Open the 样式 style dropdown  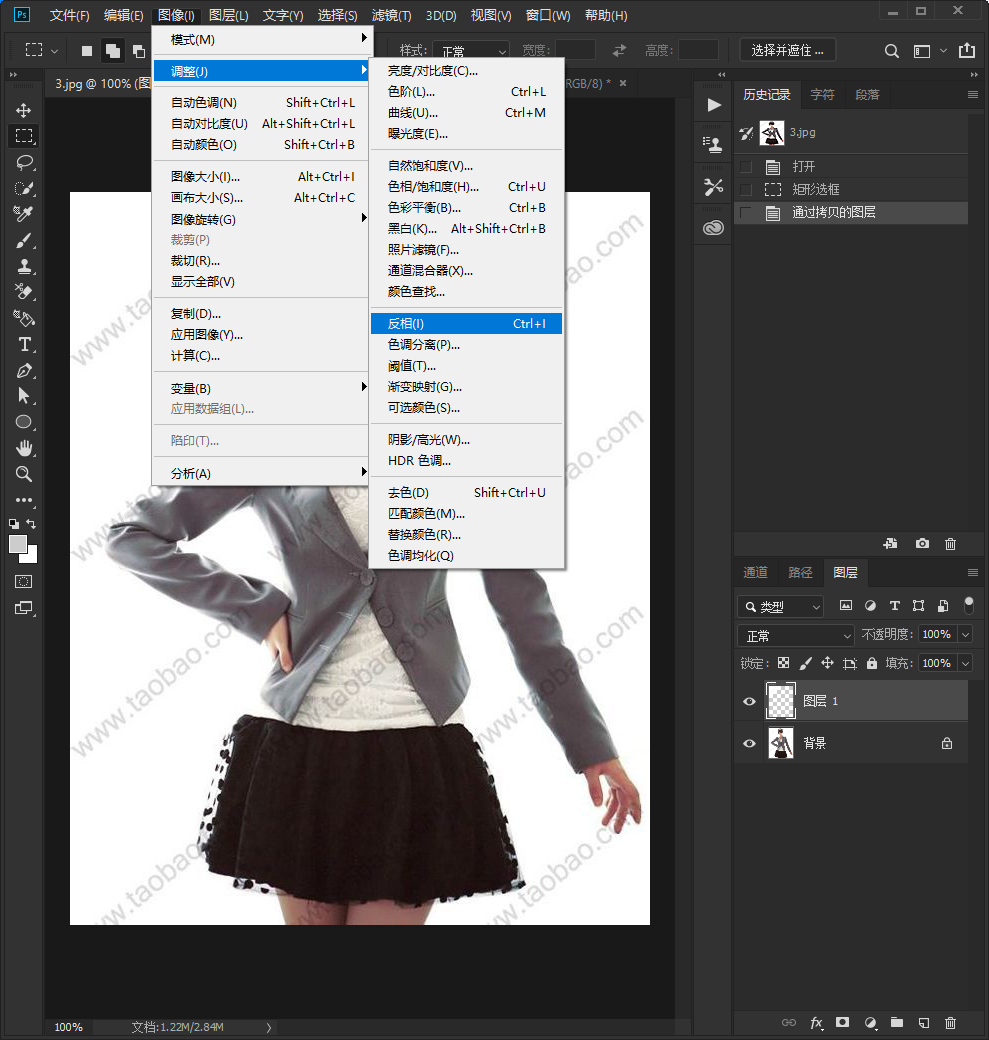point(470,50)
